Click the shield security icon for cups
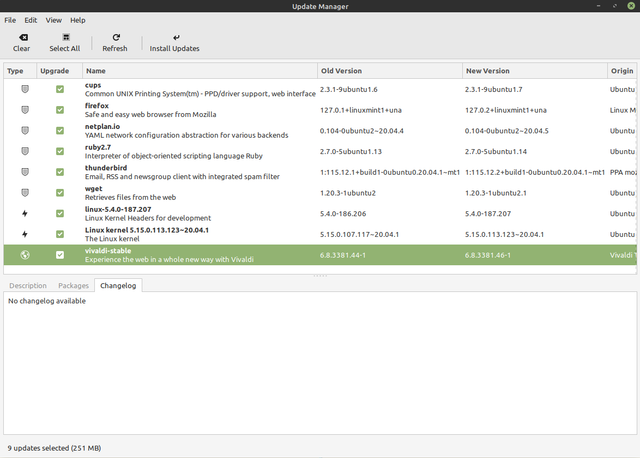The width and height of the screenshot is (640, 458). [x=25, y=89]
